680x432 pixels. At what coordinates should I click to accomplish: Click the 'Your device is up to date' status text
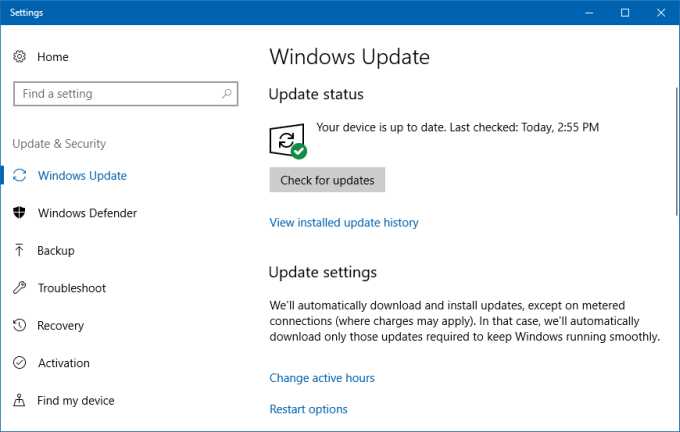point(458,127)
